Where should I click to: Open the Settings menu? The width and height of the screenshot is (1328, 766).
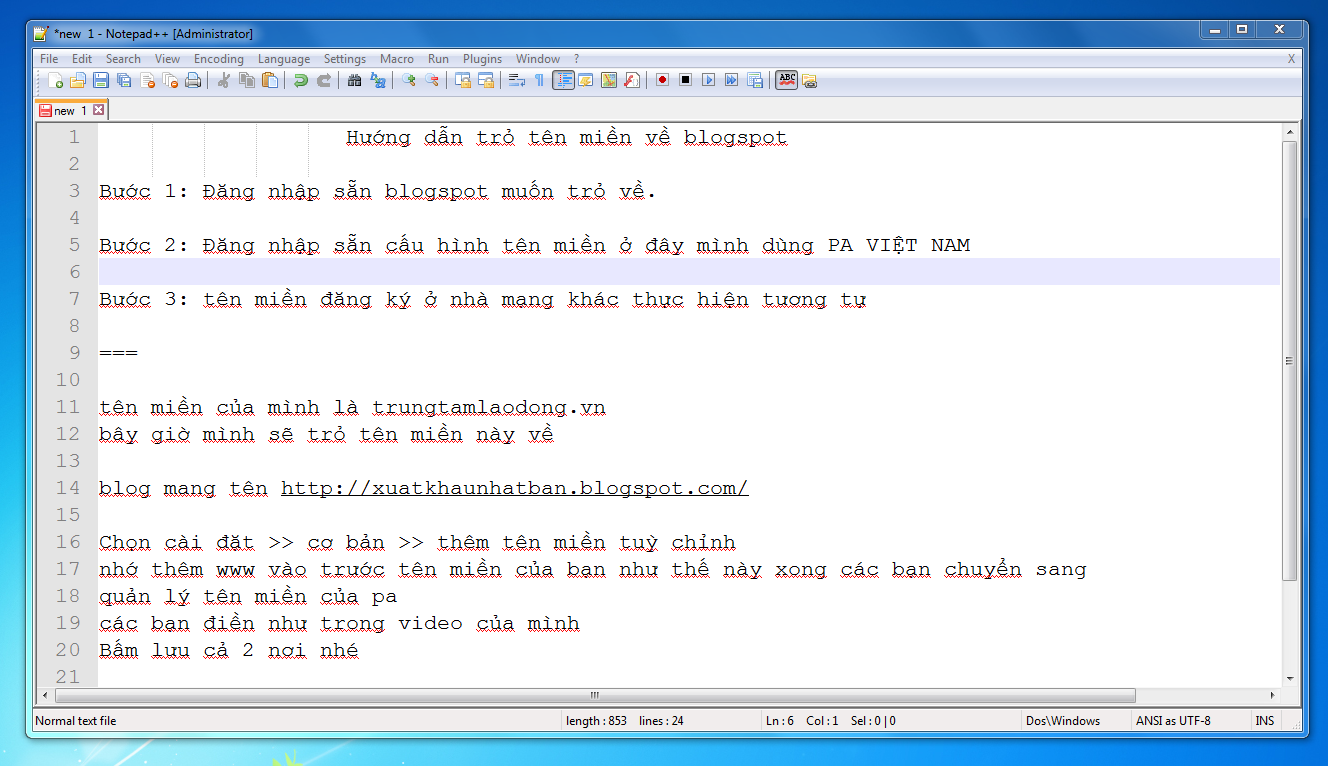coord(345,59)
